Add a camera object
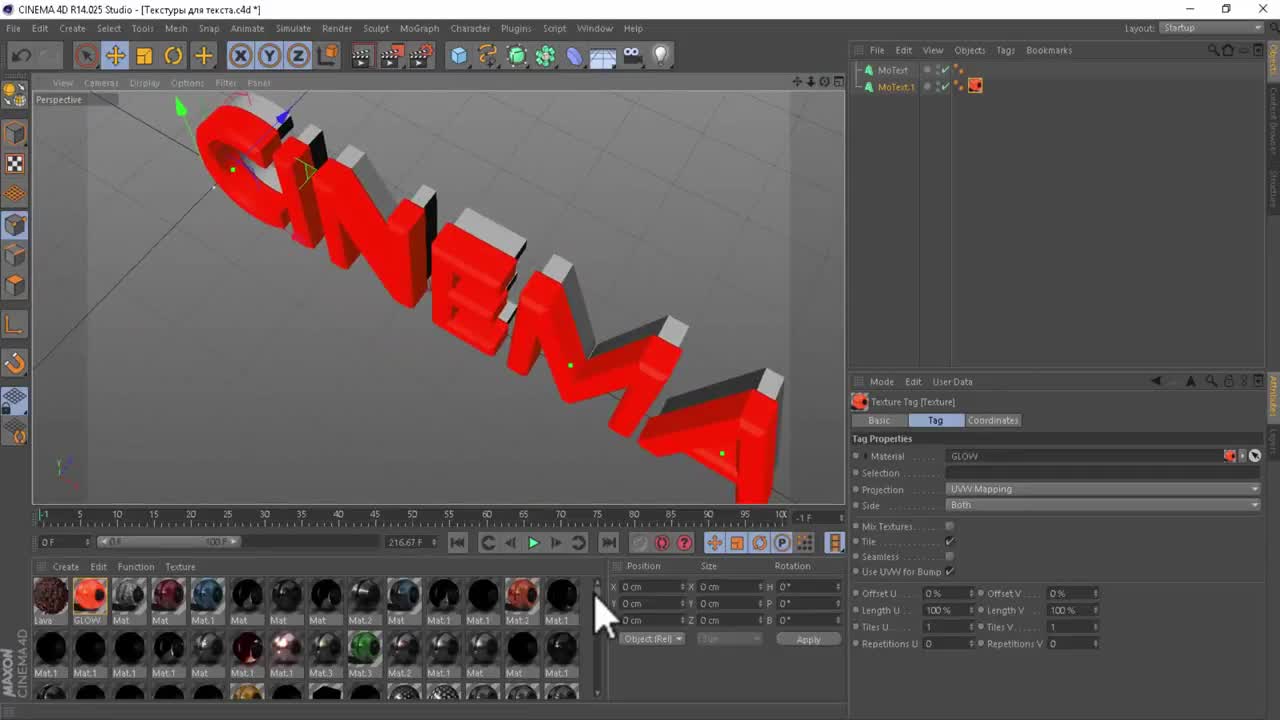 [632, 56]
